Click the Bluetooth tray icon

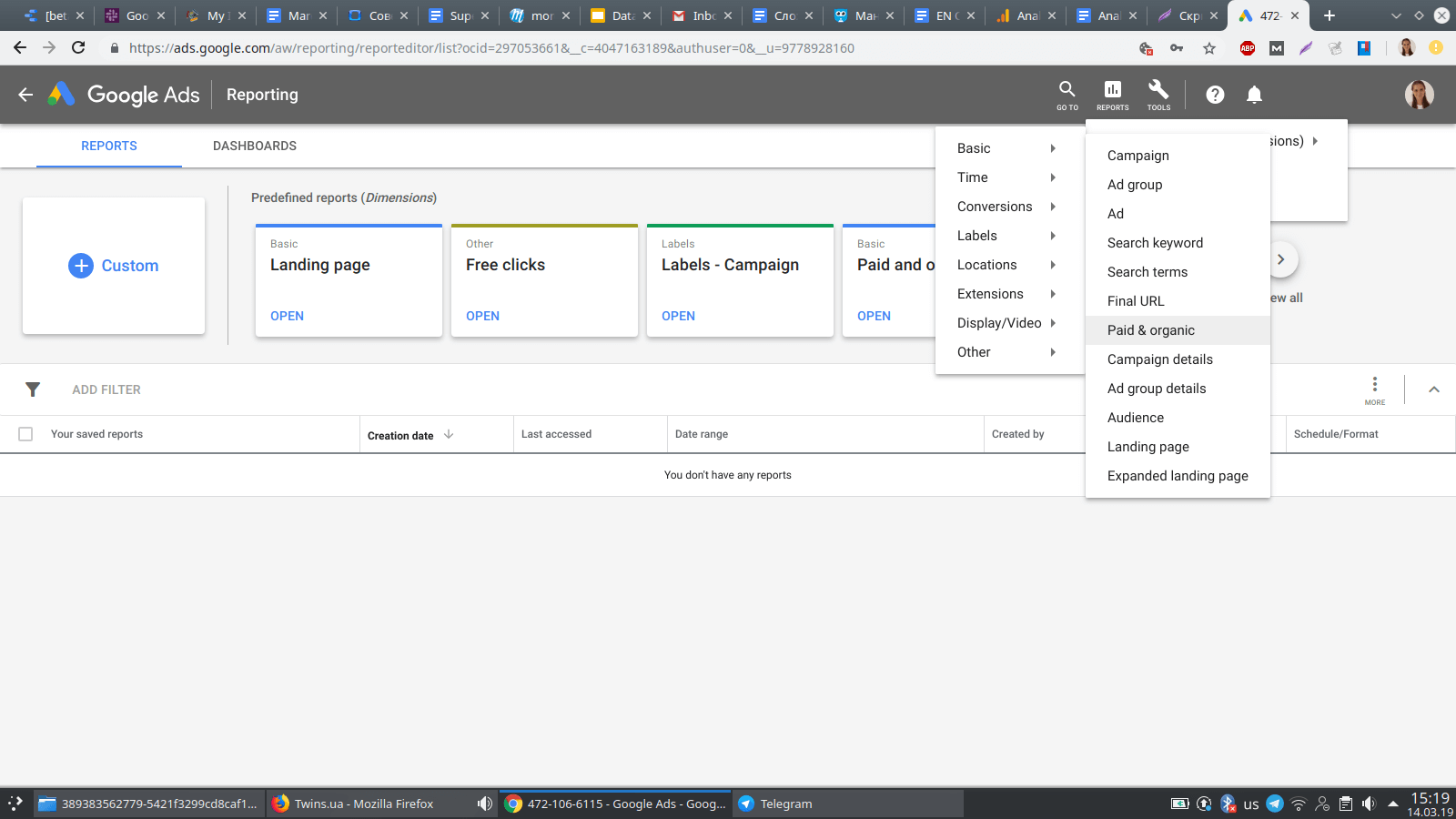click(1228, 804)
